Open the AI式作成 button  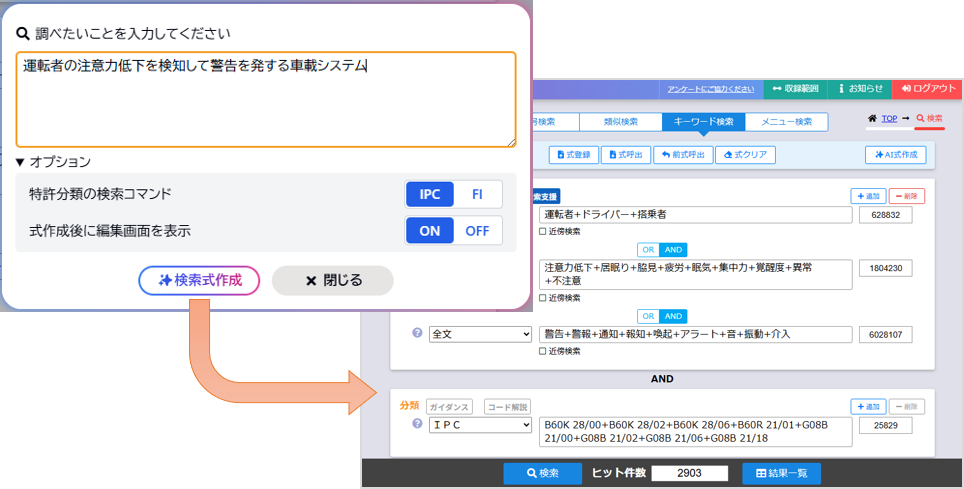point(896,155)
